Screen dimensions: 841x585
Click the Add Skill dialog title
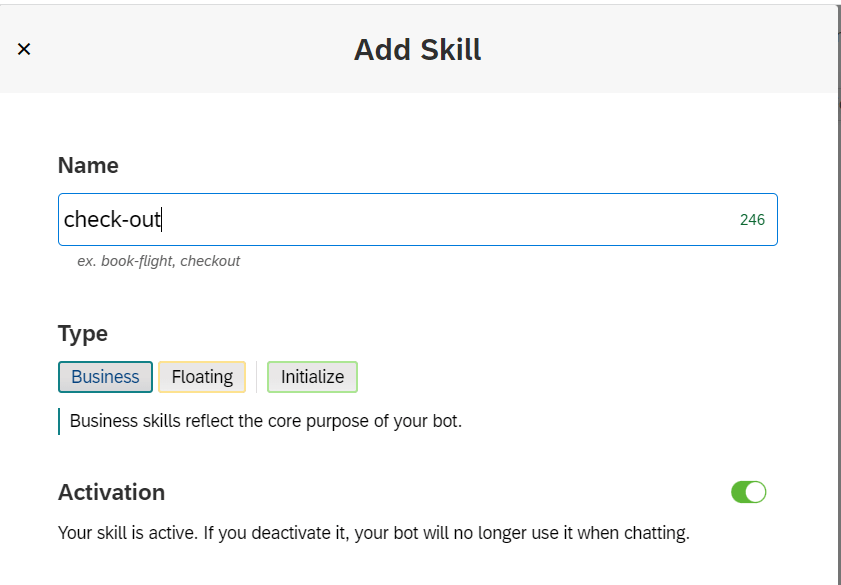[417, 49]
